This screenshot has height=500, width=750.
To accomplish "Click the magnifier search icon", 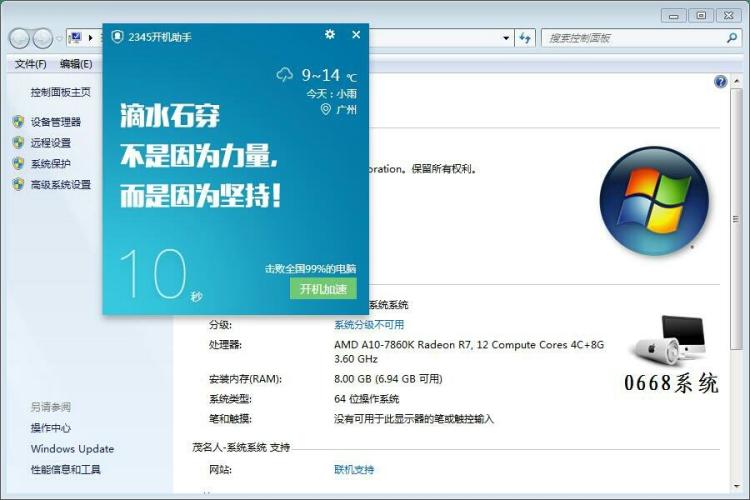I will [x=731, y=38].
